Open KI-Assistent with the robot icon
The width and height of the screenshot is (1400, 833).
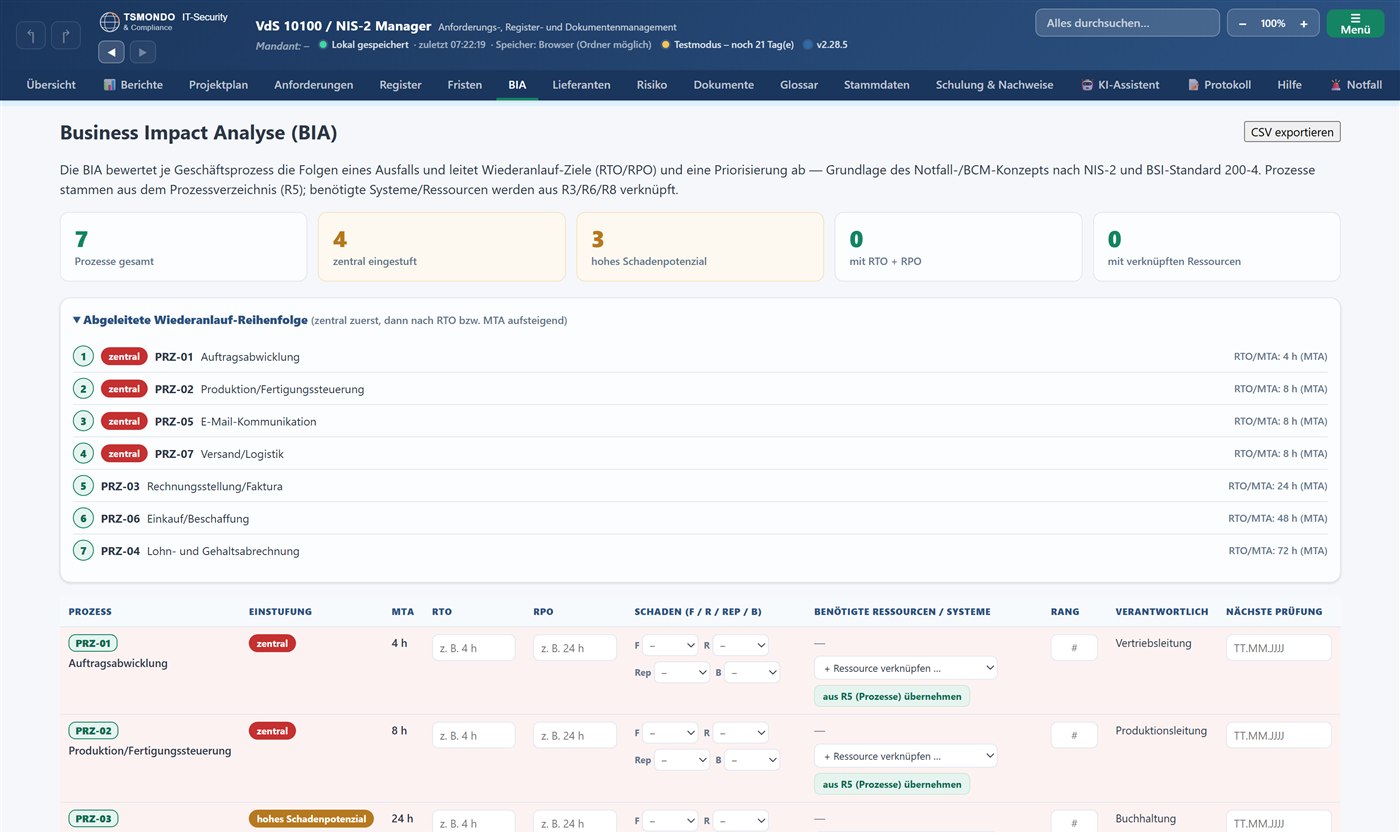click(x=1120, y=85)
